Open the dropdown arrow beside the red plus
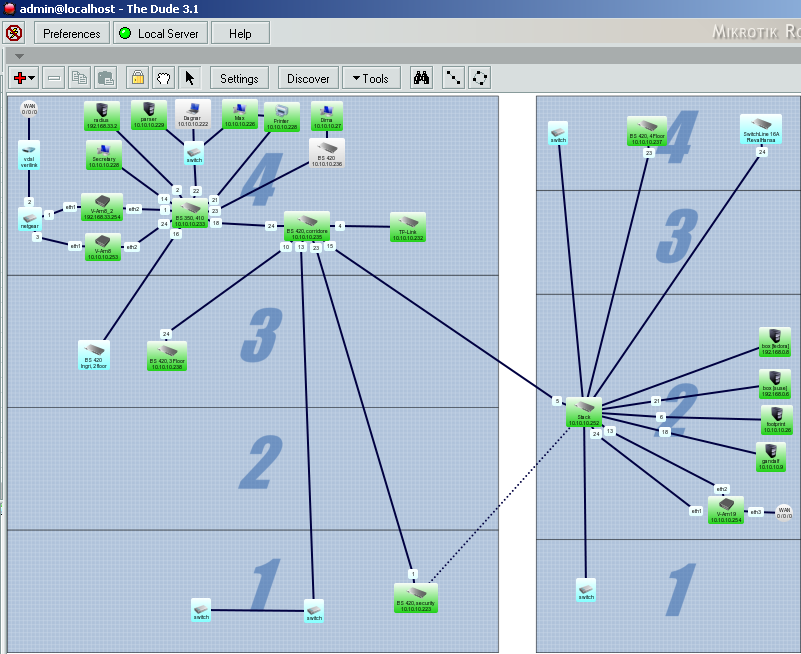The height and width of the screenshot is (654, 801). (x=32, y=78)
